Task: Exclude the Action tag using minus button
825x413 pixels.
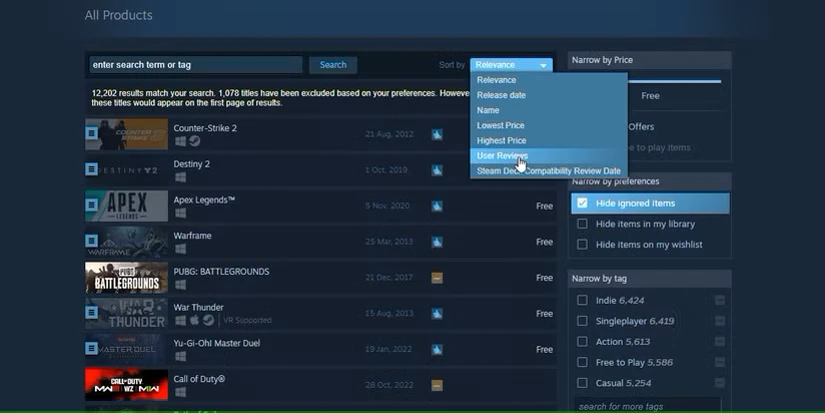Action: (x=720, y=341)
